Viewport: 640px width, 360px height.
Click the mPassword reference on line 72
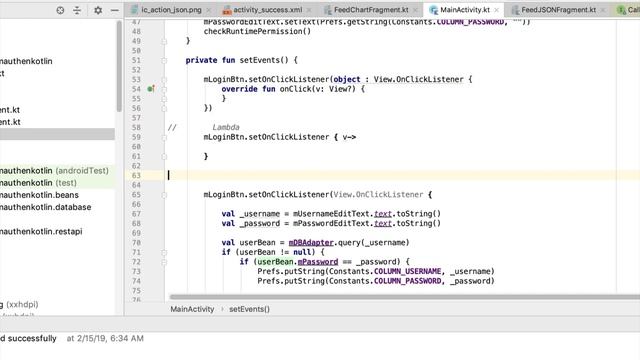coord(318,262)
